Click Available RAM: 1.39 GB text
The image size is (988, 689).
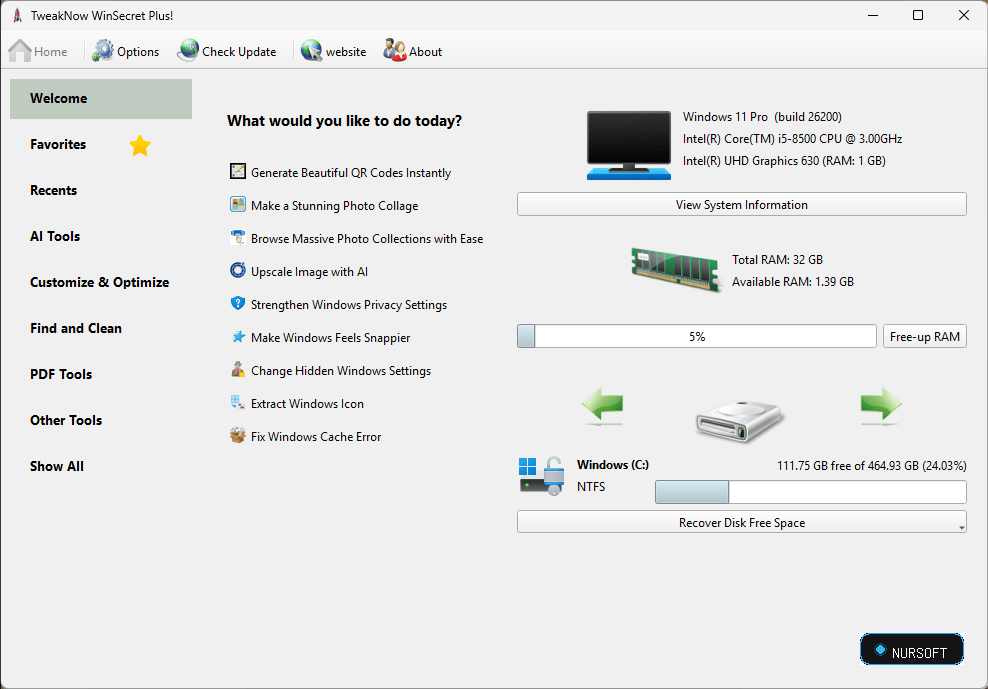click(x=793, y=282)
